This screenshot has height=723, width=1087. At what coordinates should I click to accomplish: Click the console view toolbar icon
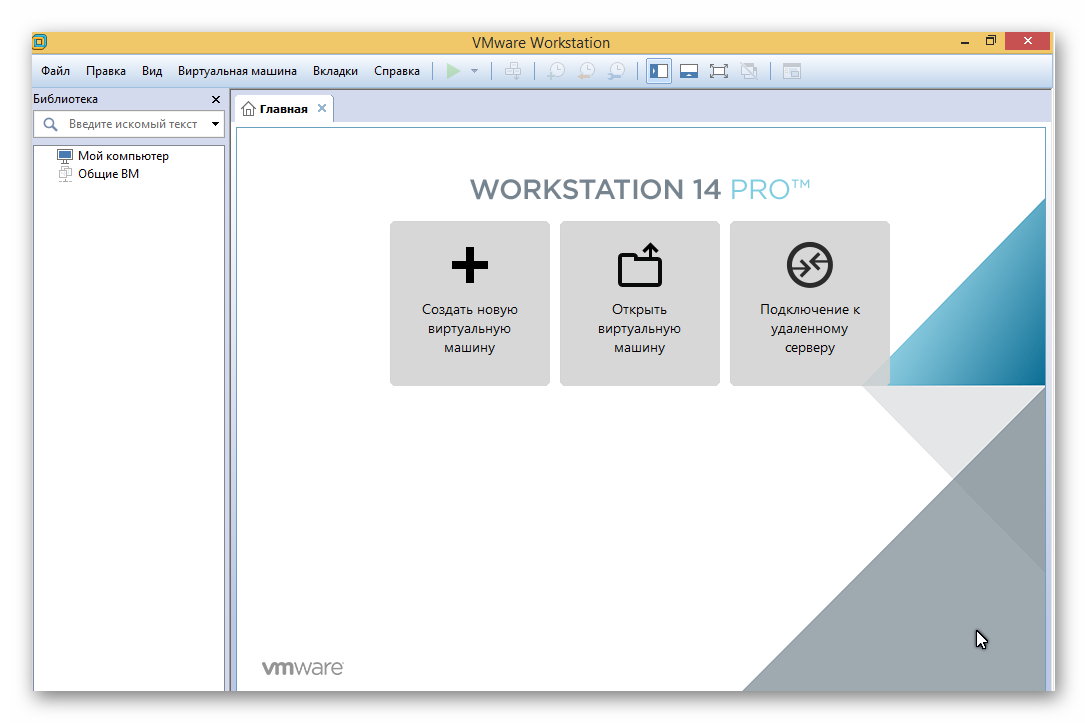[x=792, y=71]
